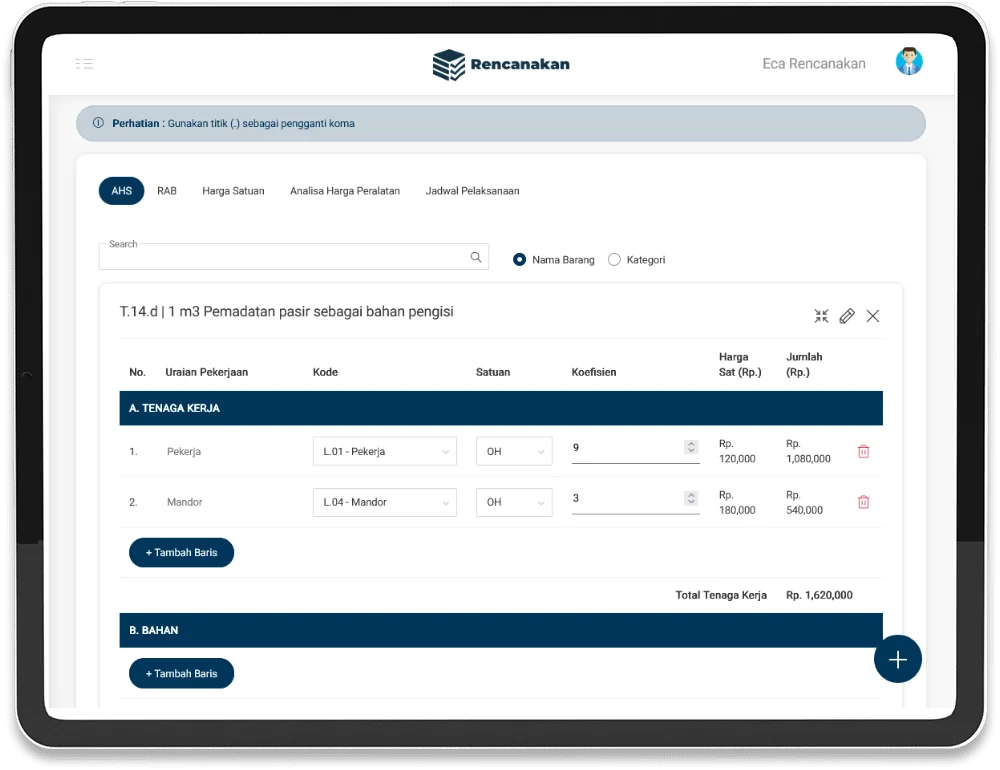Click the B. BAHAN section header
This screenshot has height=770, width=1000.
click(x=501, y=630)
